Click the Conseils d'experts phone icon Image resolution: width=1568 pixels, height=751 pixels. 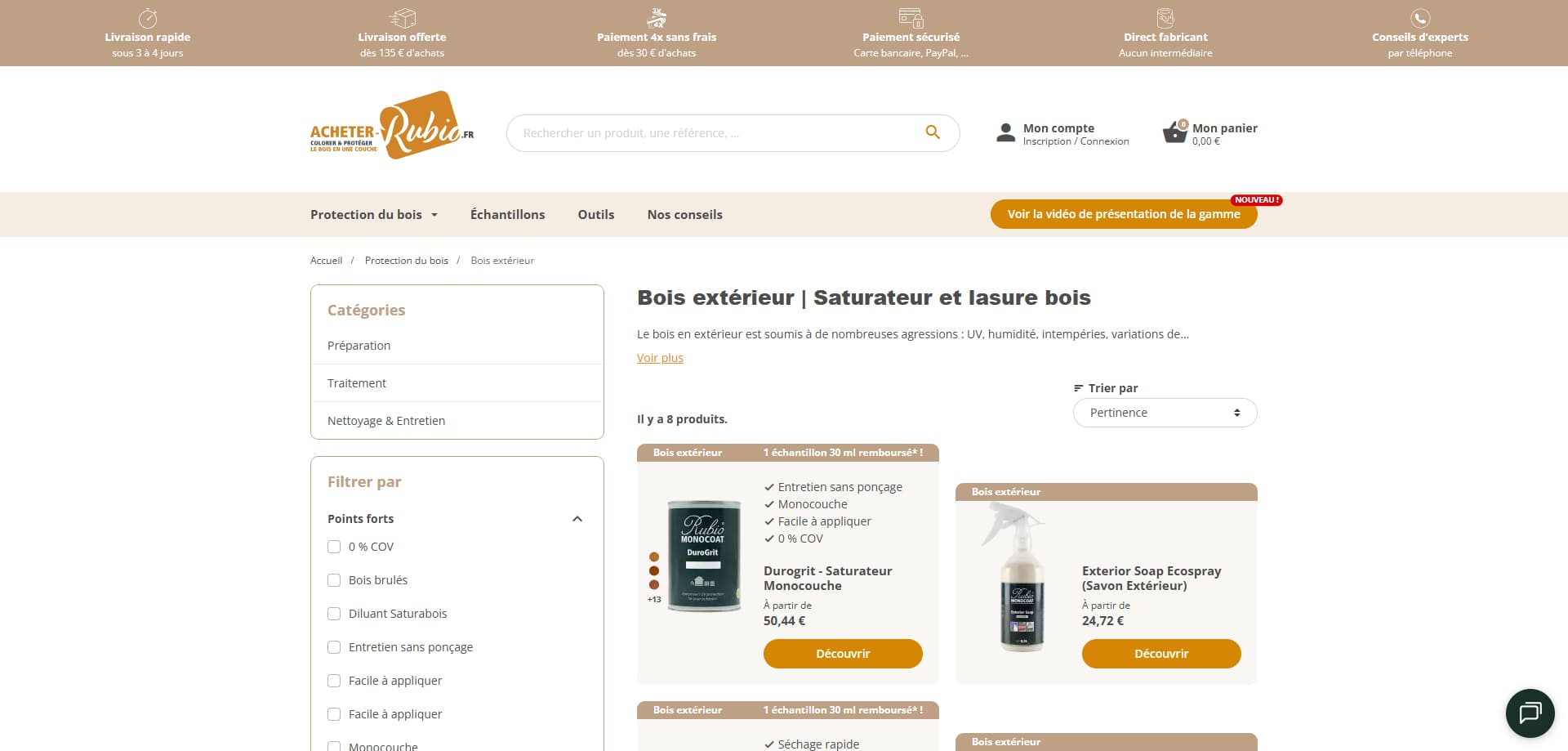1420,18
